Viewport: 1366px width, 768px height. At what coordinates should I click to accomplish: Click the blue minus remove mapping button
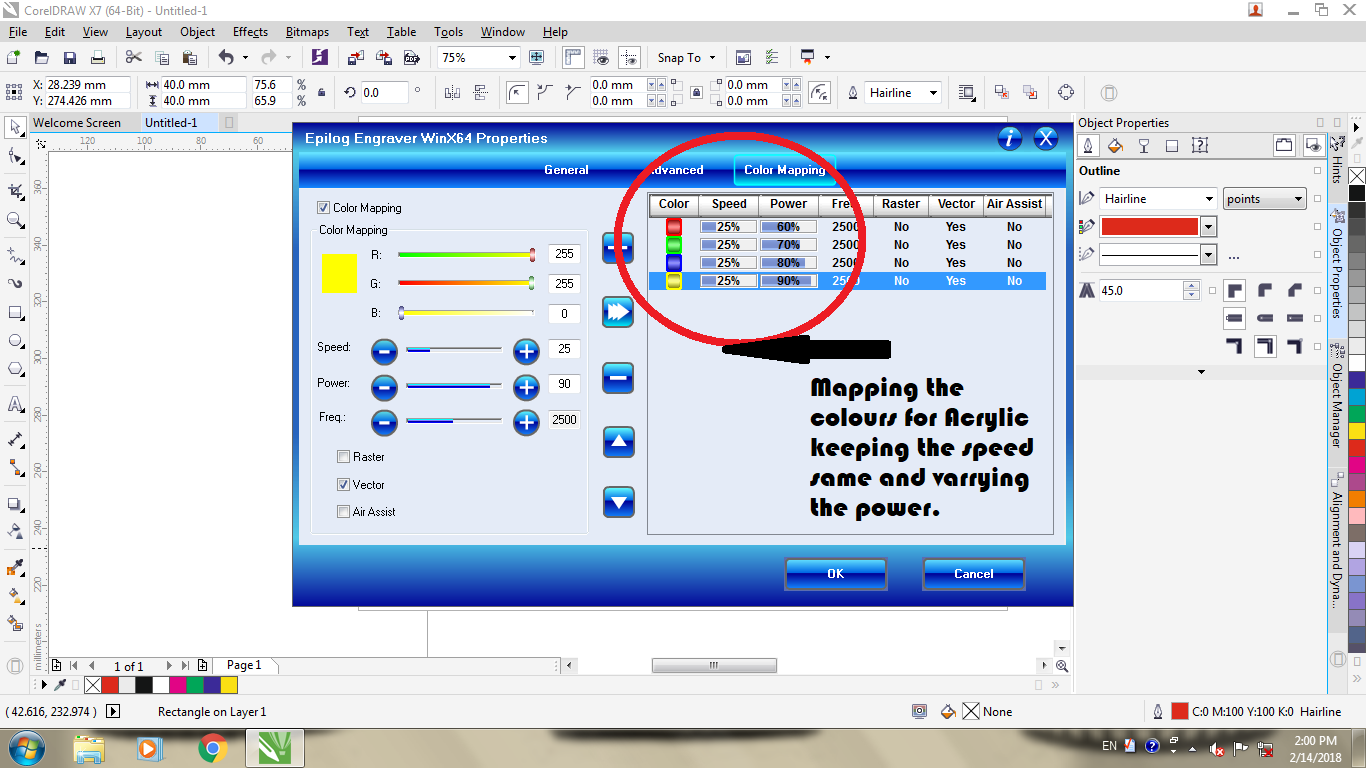[x=618, y=377]
